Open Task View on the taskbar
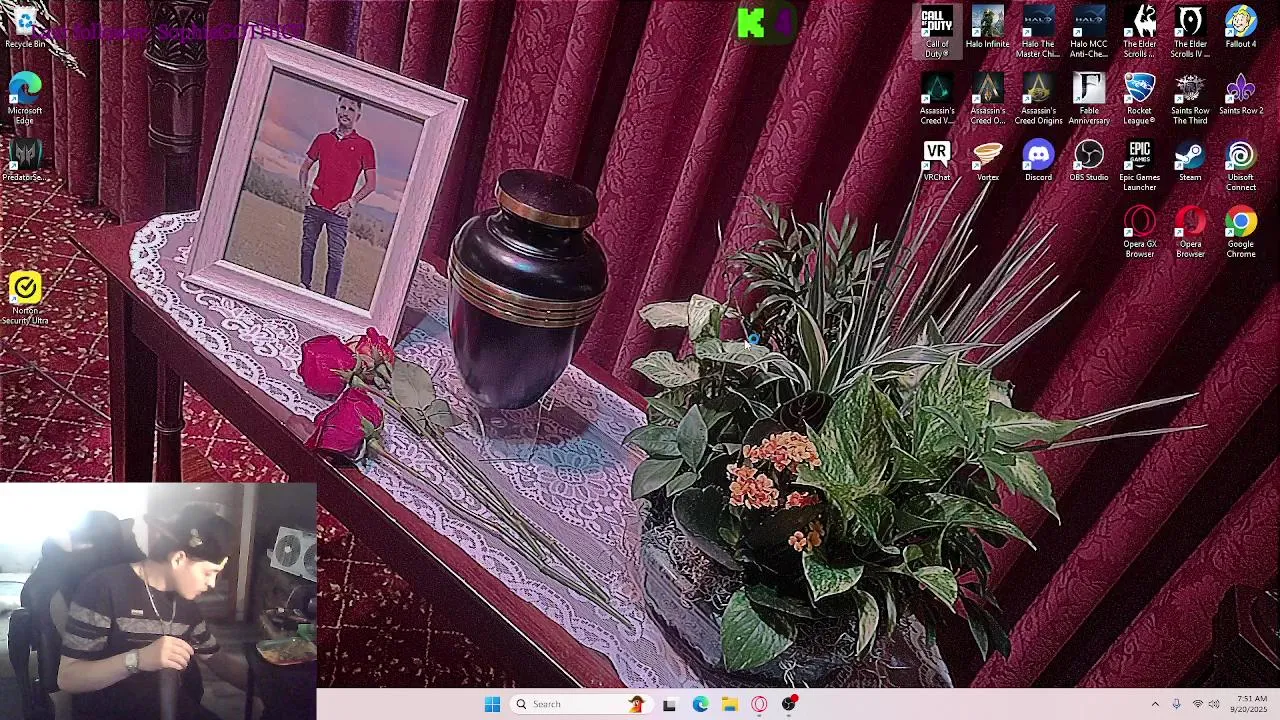The image size is (1280, 720). pyautogui.click(x=669, y=704)
